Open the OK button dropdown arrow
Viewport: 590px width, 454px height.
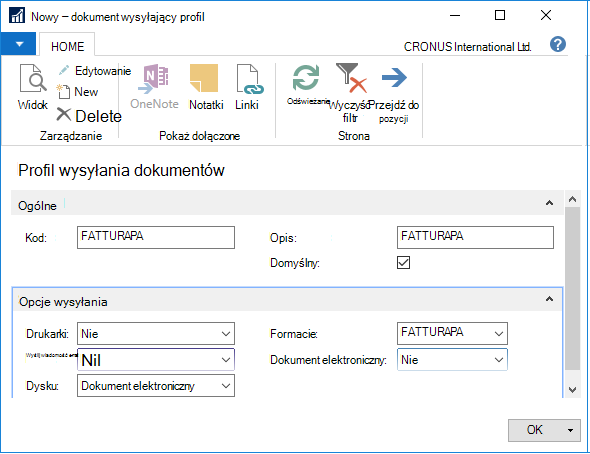coord(570,430)
